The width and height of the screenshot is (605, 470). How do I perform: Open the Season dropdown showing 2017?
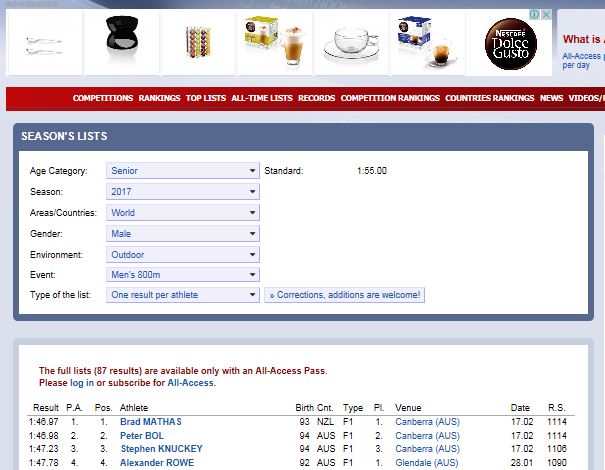click(182, 192)
